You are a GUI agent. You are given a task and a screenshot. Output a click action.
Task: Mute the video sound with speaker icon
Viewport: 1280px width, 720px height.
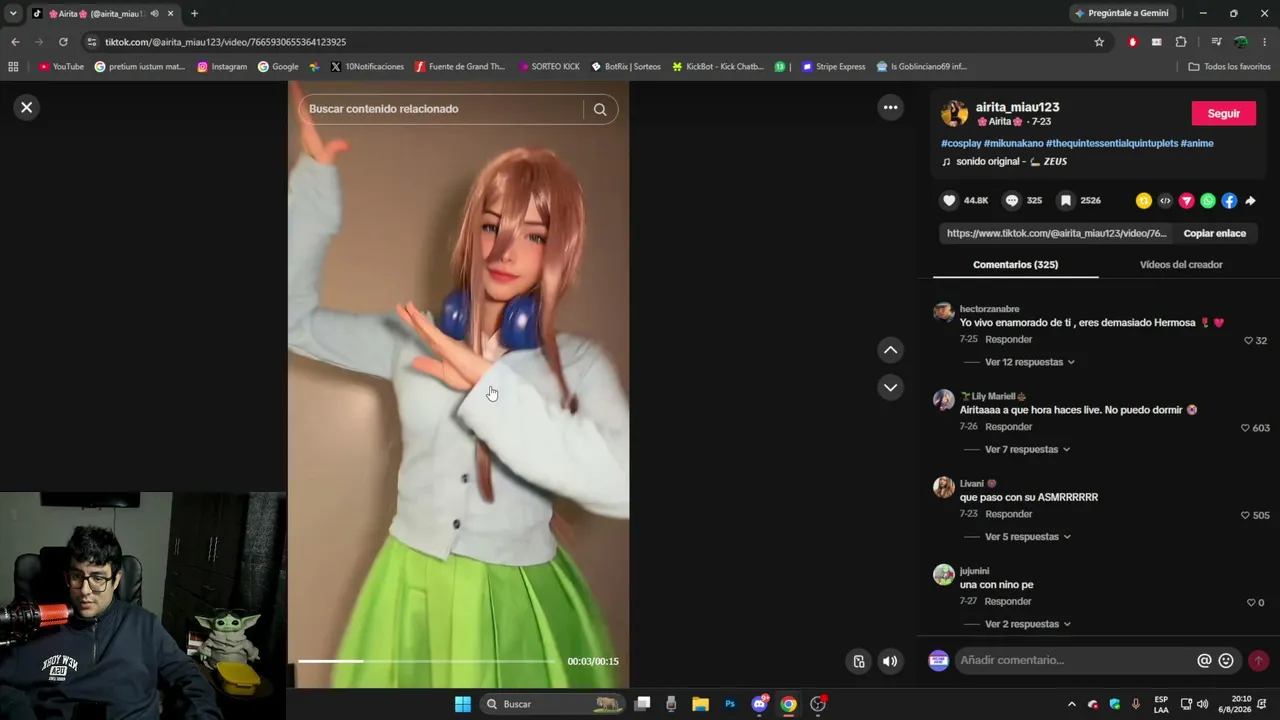(890, 661)
